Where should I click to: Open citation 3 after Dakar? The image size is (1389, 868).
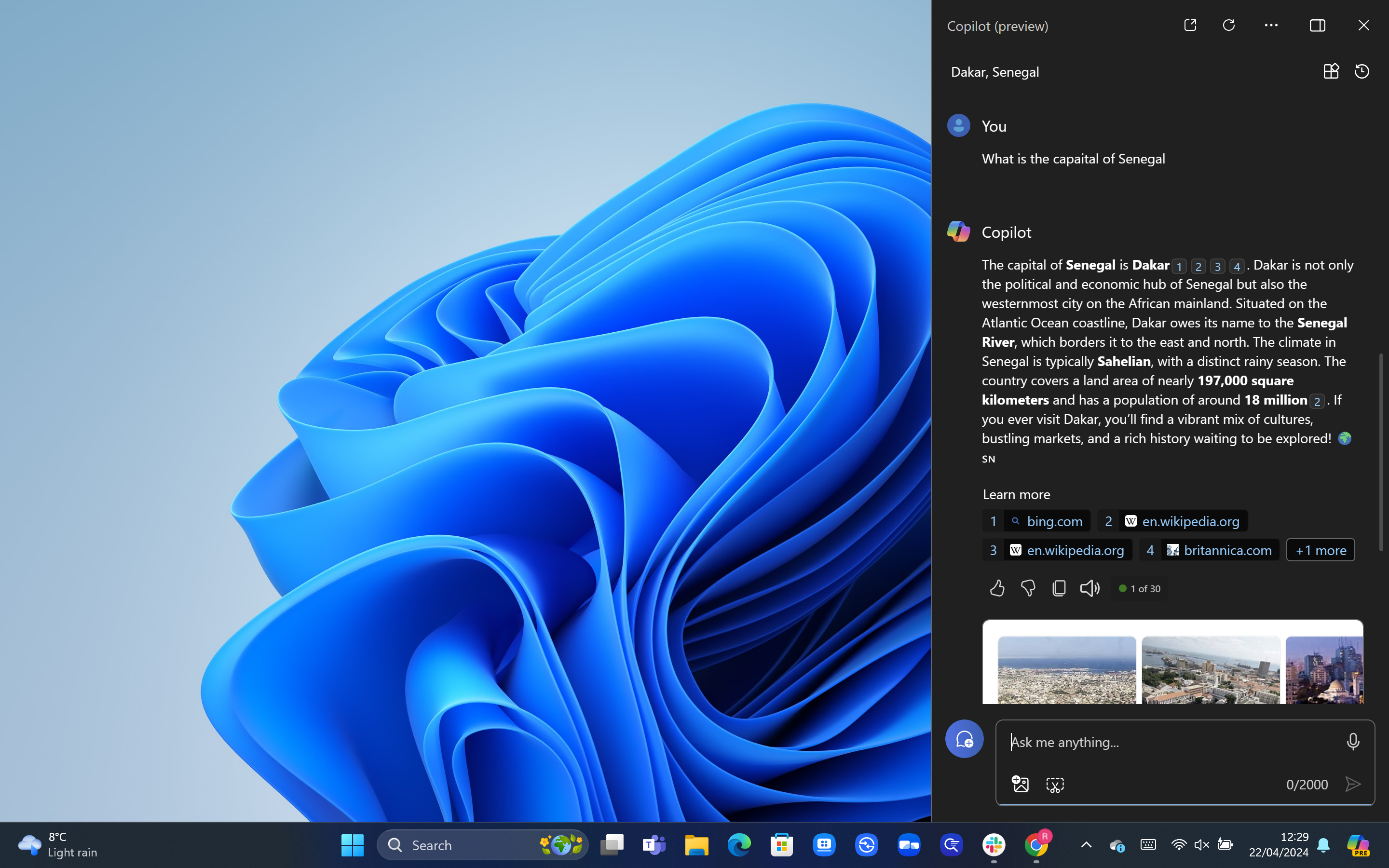pyautogui.click(x=1217, y=266)
